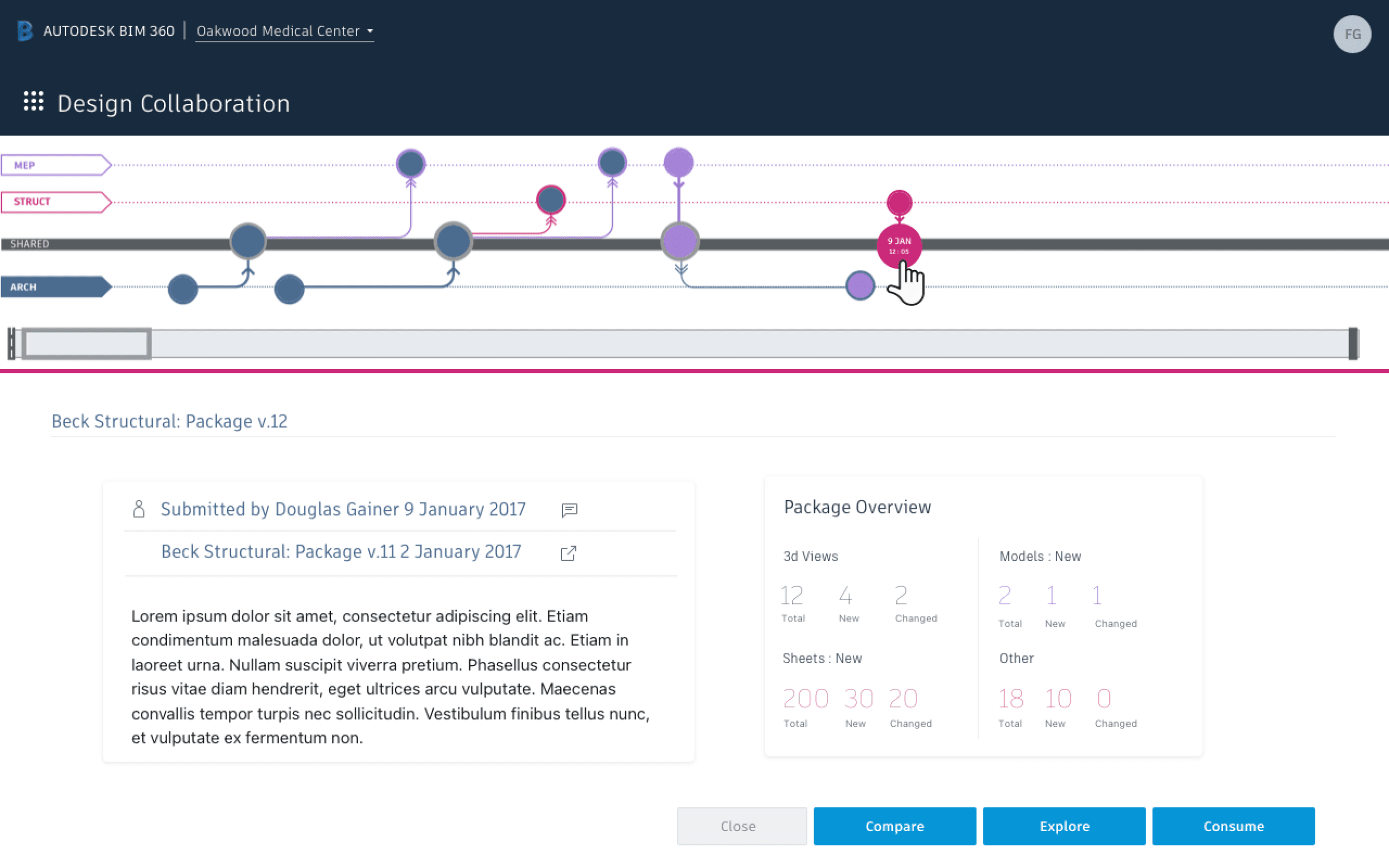Select the Design Collaboration module title

click(173, 104)
